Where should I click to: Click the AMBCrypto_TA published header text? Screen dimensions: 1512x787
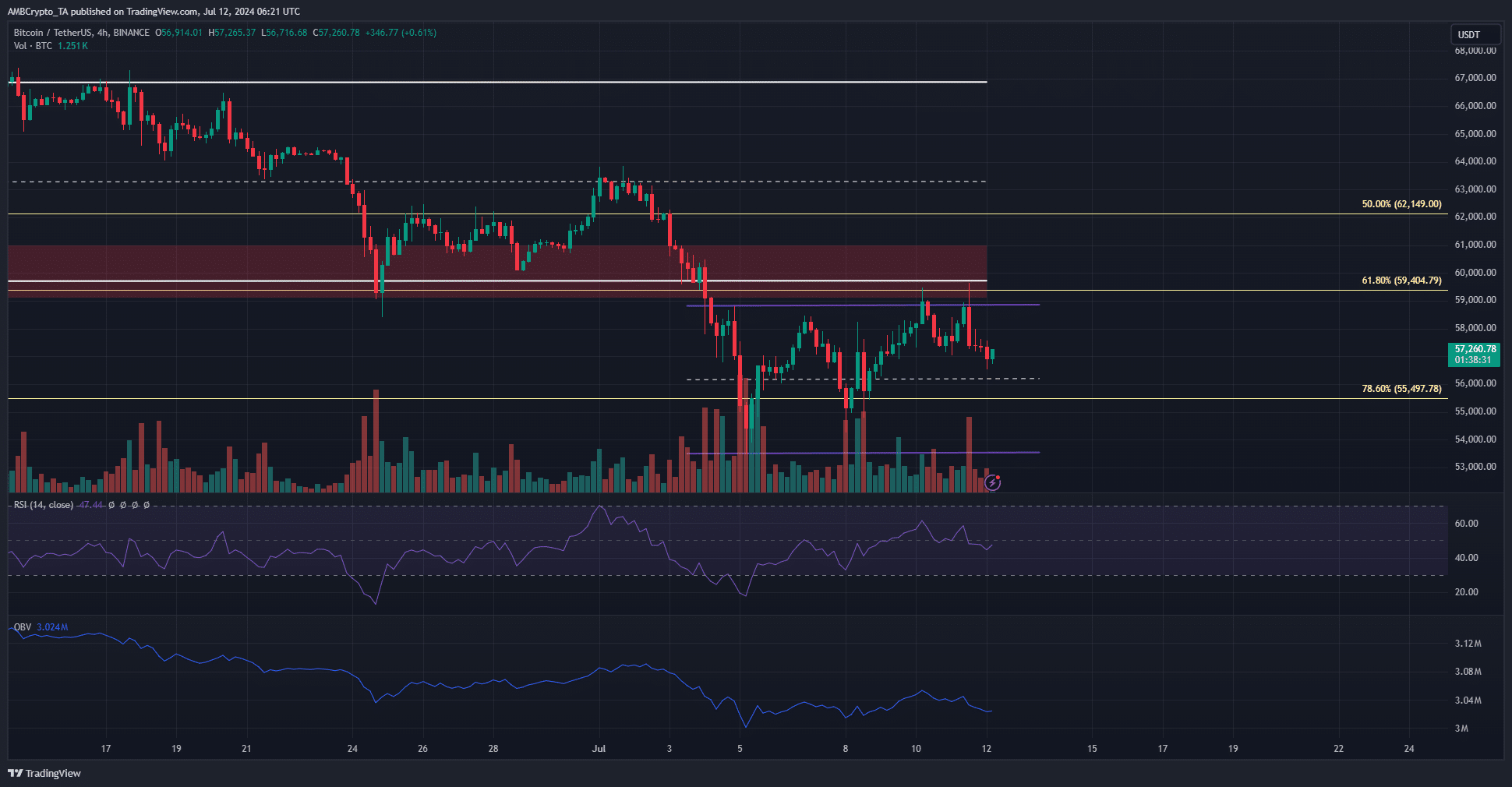[x=154, y=12]
